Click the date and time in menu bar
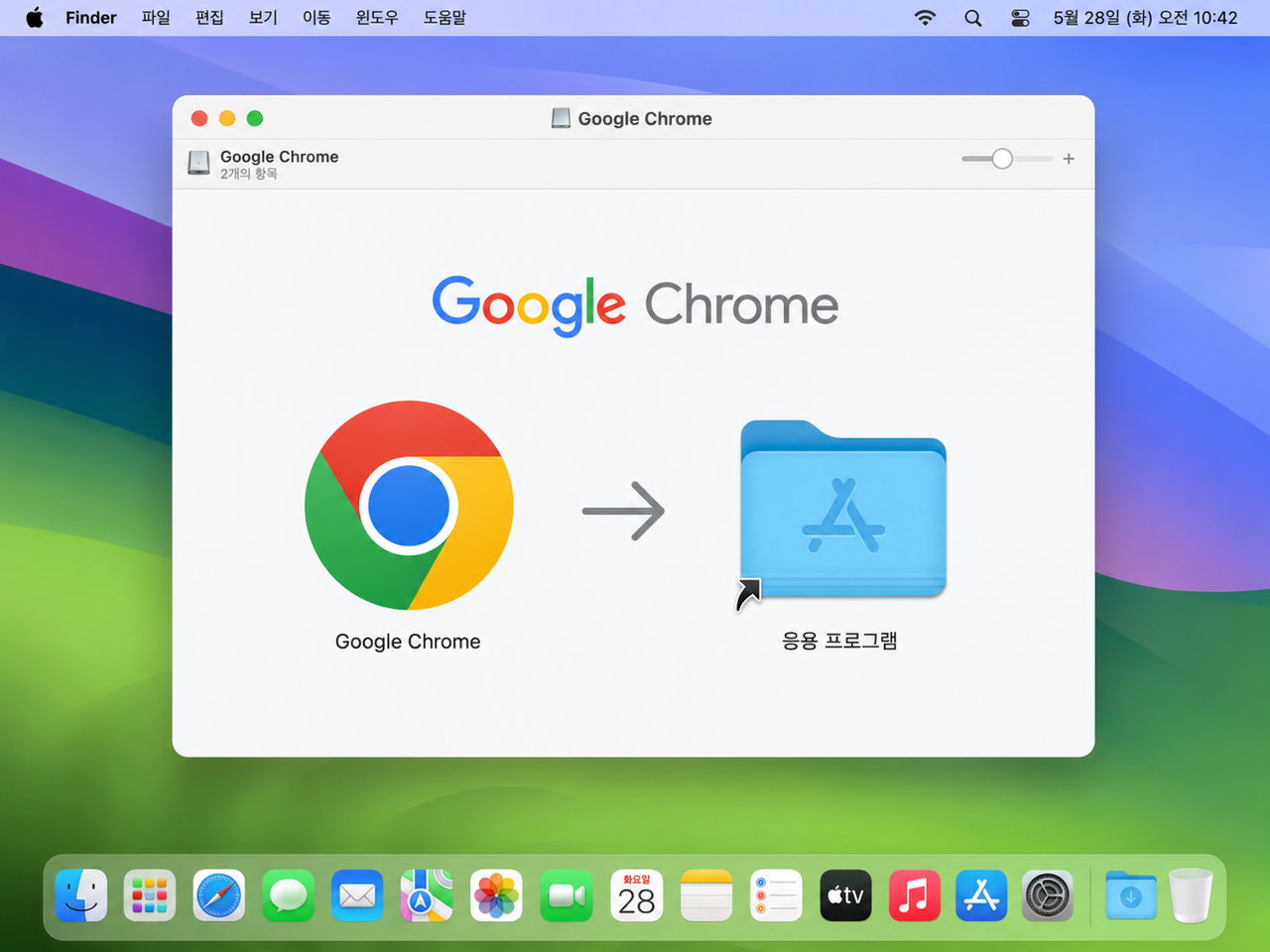Image resolution: width=1270 pixels, height=952 pixels. click(x=1145, y=18)
